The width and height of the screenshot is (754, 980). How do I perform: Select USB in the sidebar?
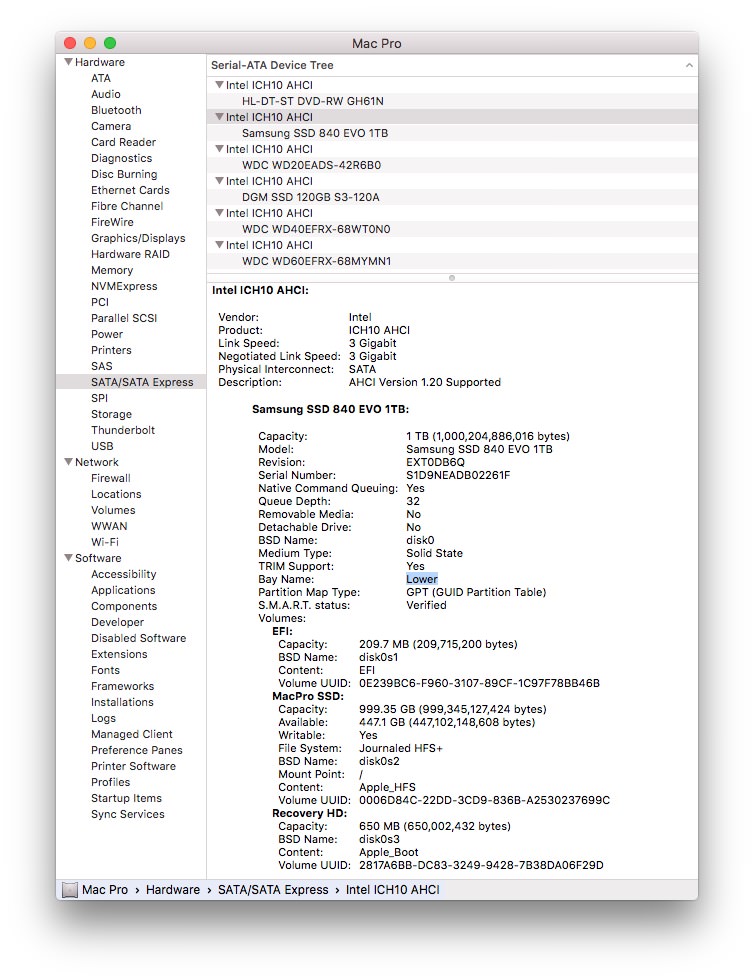pyautogui.click(x=102, y=446)
